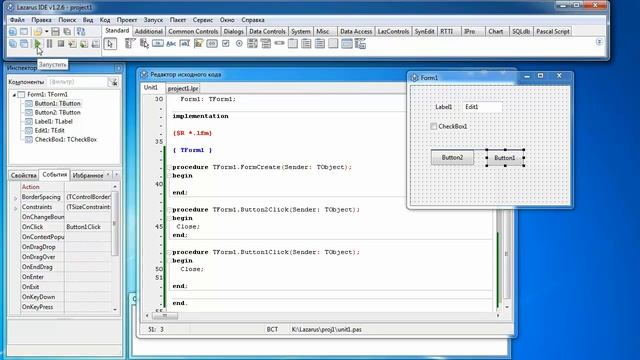Screen dimensions: 640x360
Task: Click the Save floppy disk icon
Action: pyautogui.click(x=56, y=31)
